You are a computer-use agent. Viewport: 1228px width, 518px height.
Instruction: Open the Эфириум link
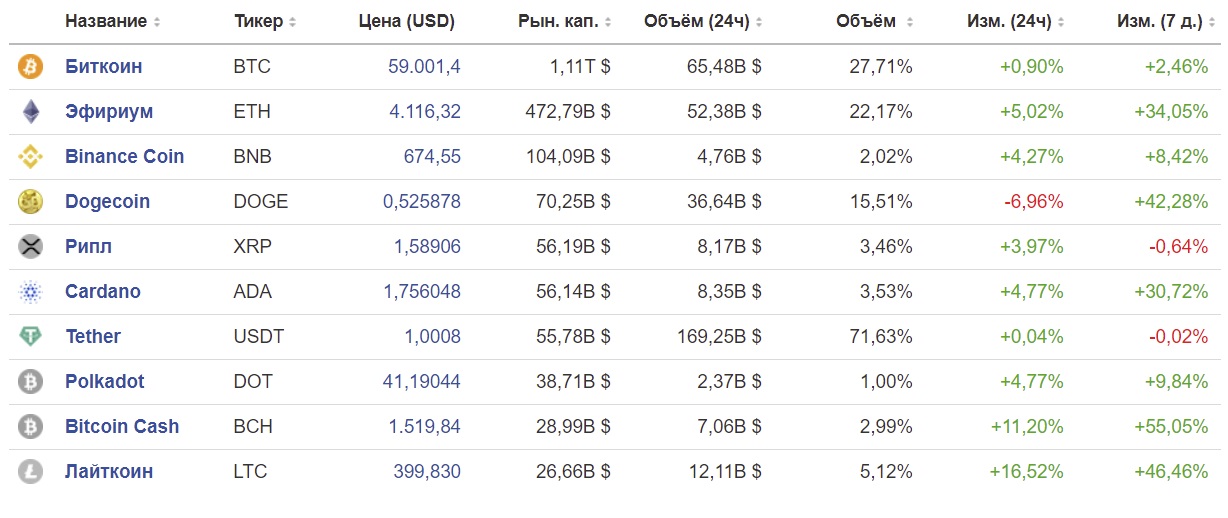click(109, 112)
